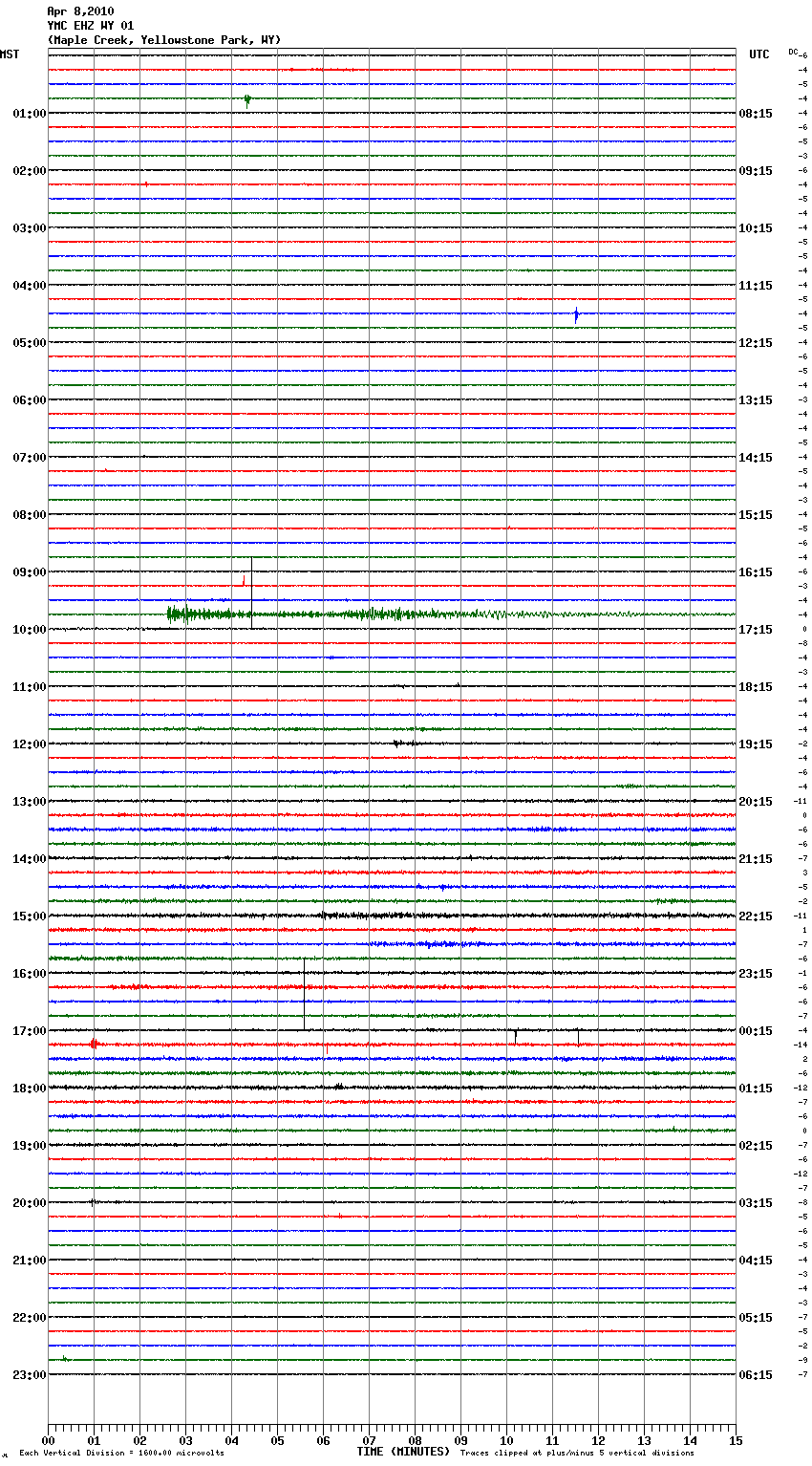Viewport: 812px width, 1466px height.
Task: Click the "15:00" MST hour label
Action: (x=30, y=916)
